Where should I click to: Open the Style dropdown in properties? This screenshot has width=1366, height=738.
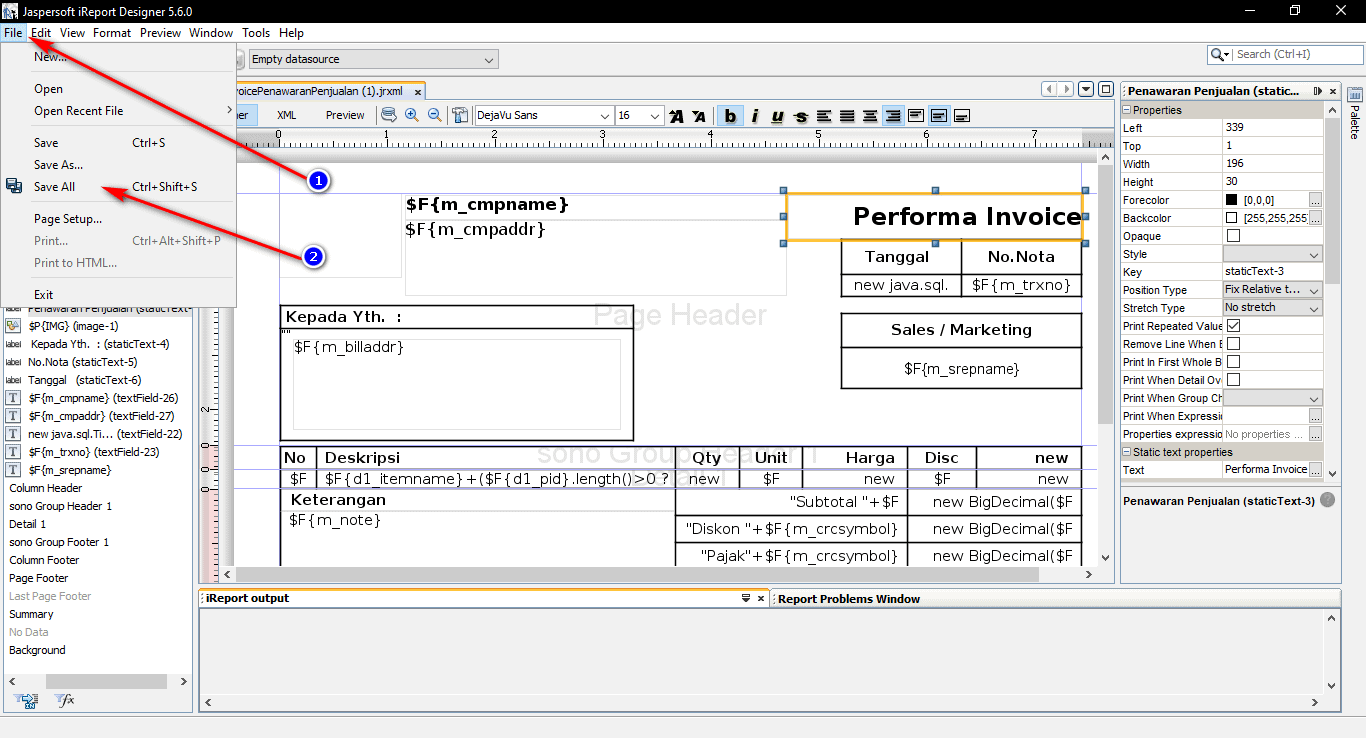[1273, 254]
